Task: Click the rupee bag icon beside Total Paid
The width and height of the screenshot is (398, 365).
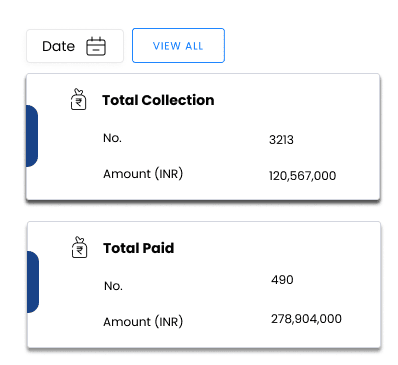Action: point(79,247)
